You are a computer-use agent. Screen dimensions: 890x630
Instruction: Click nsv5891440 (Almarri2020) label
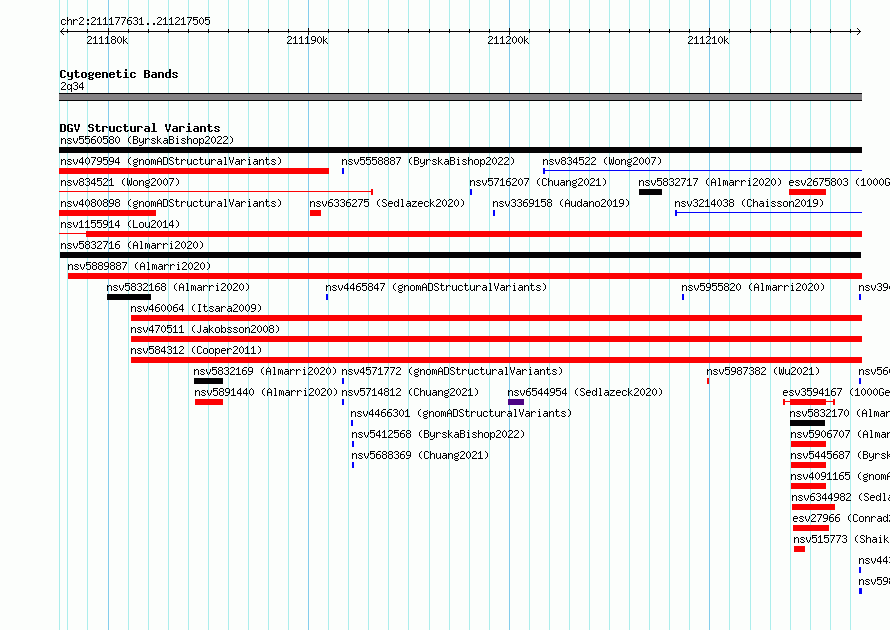coord(266,392)
